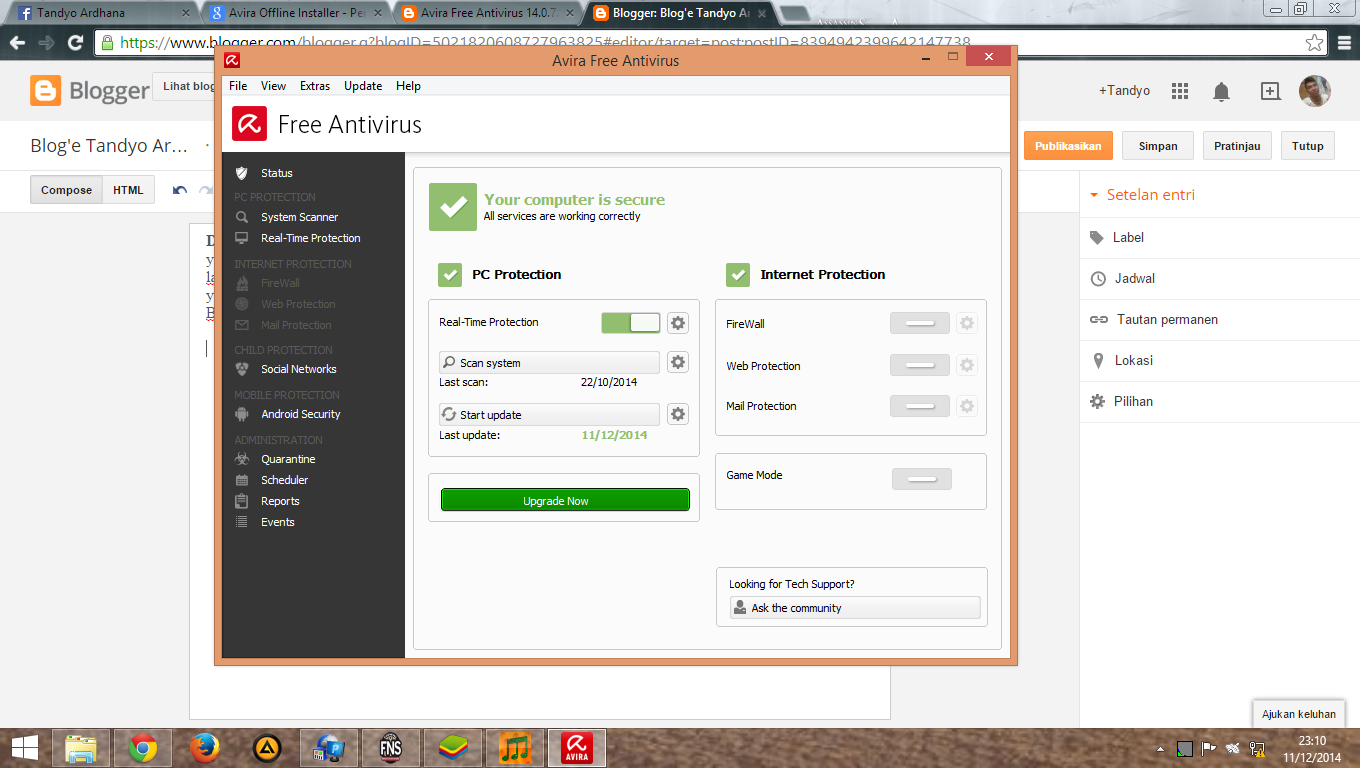The image size is (1360, 768).
Task: Open File Explorer from taskbar
Action: pos(81,747)
